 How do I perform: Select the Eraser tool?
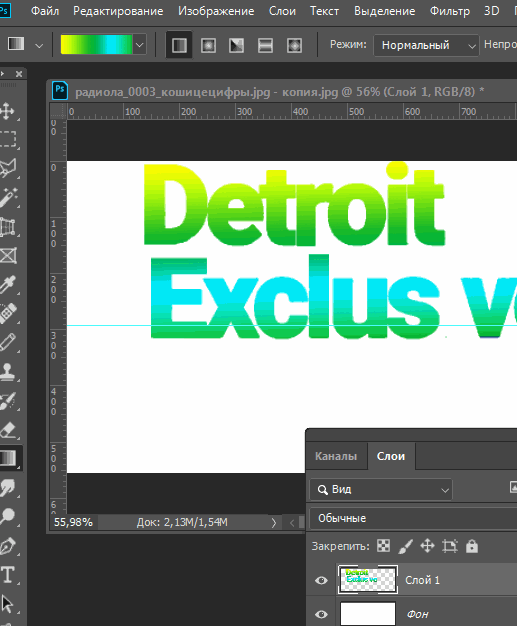8,430
